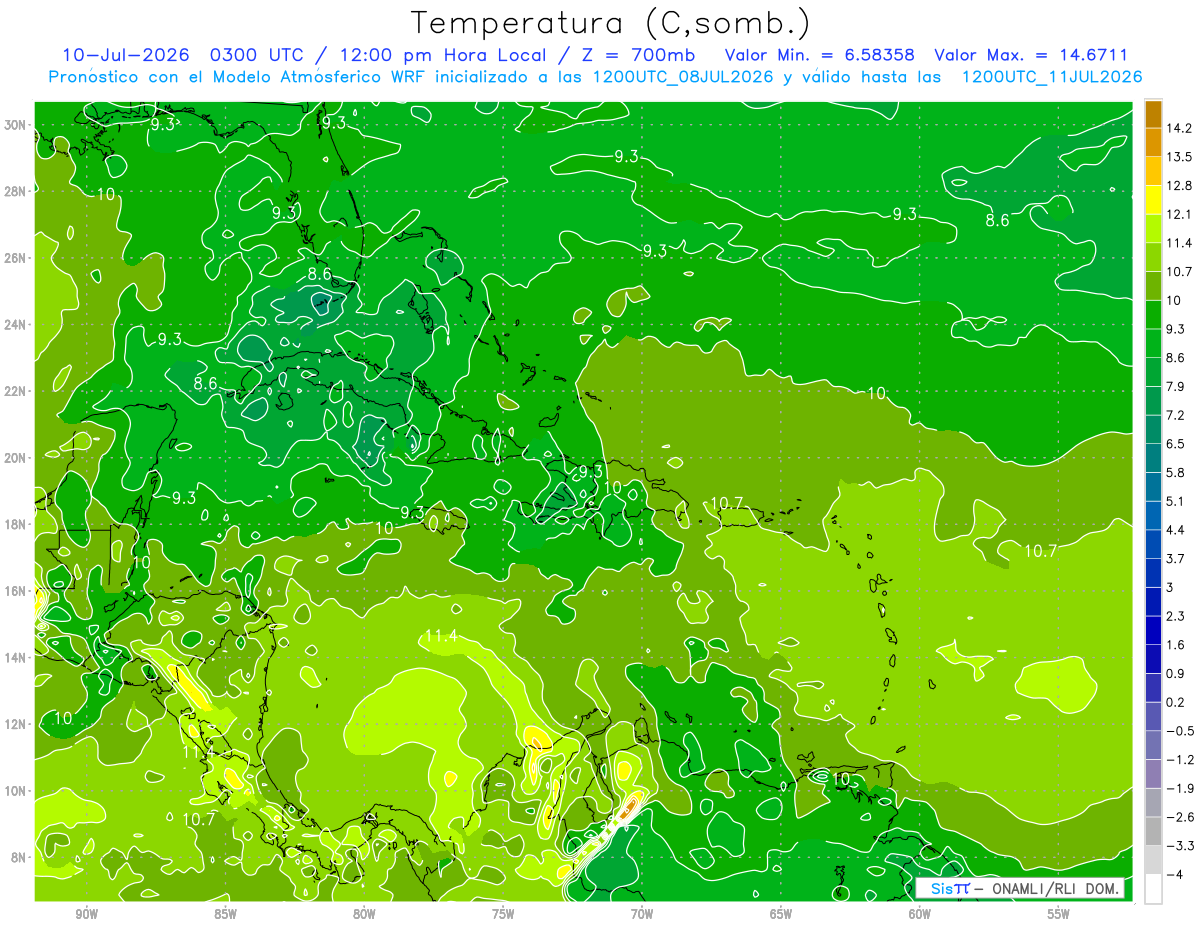The image size is (1200, 927).
Task: Click the 20N latitude axis label
Action: [17, 458]
